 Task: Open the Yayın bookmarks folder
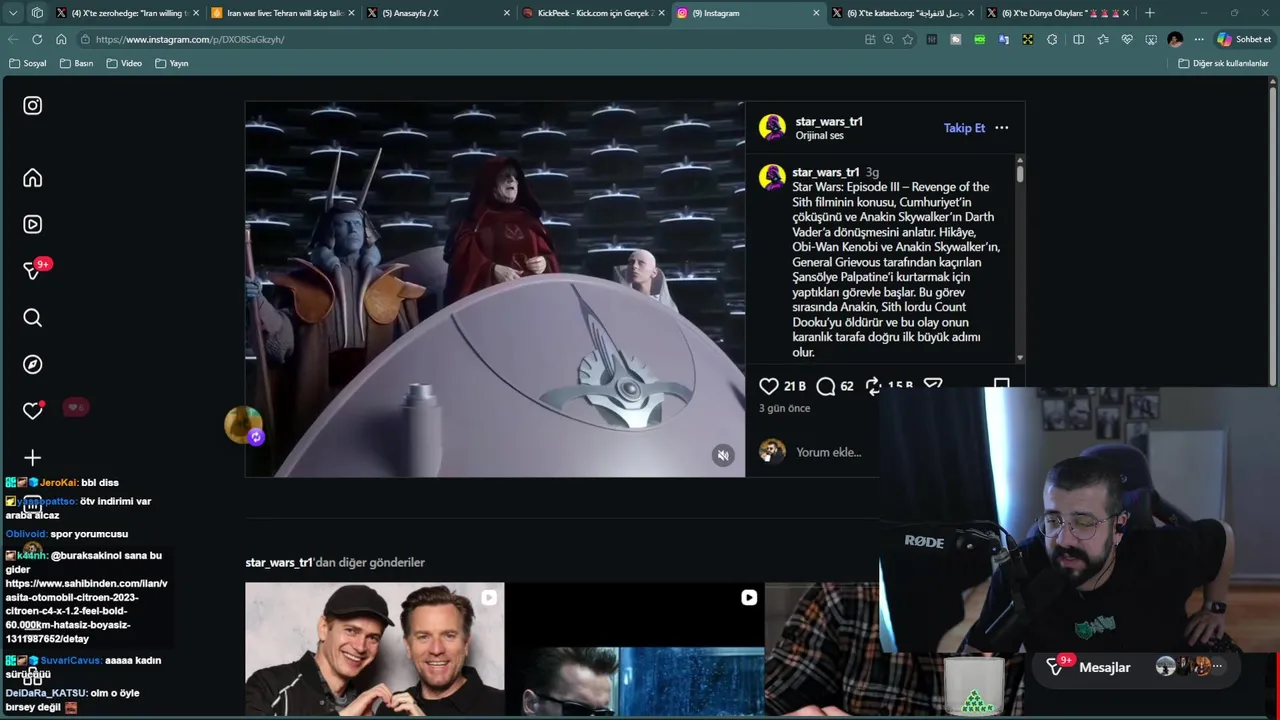pos(172,63)
